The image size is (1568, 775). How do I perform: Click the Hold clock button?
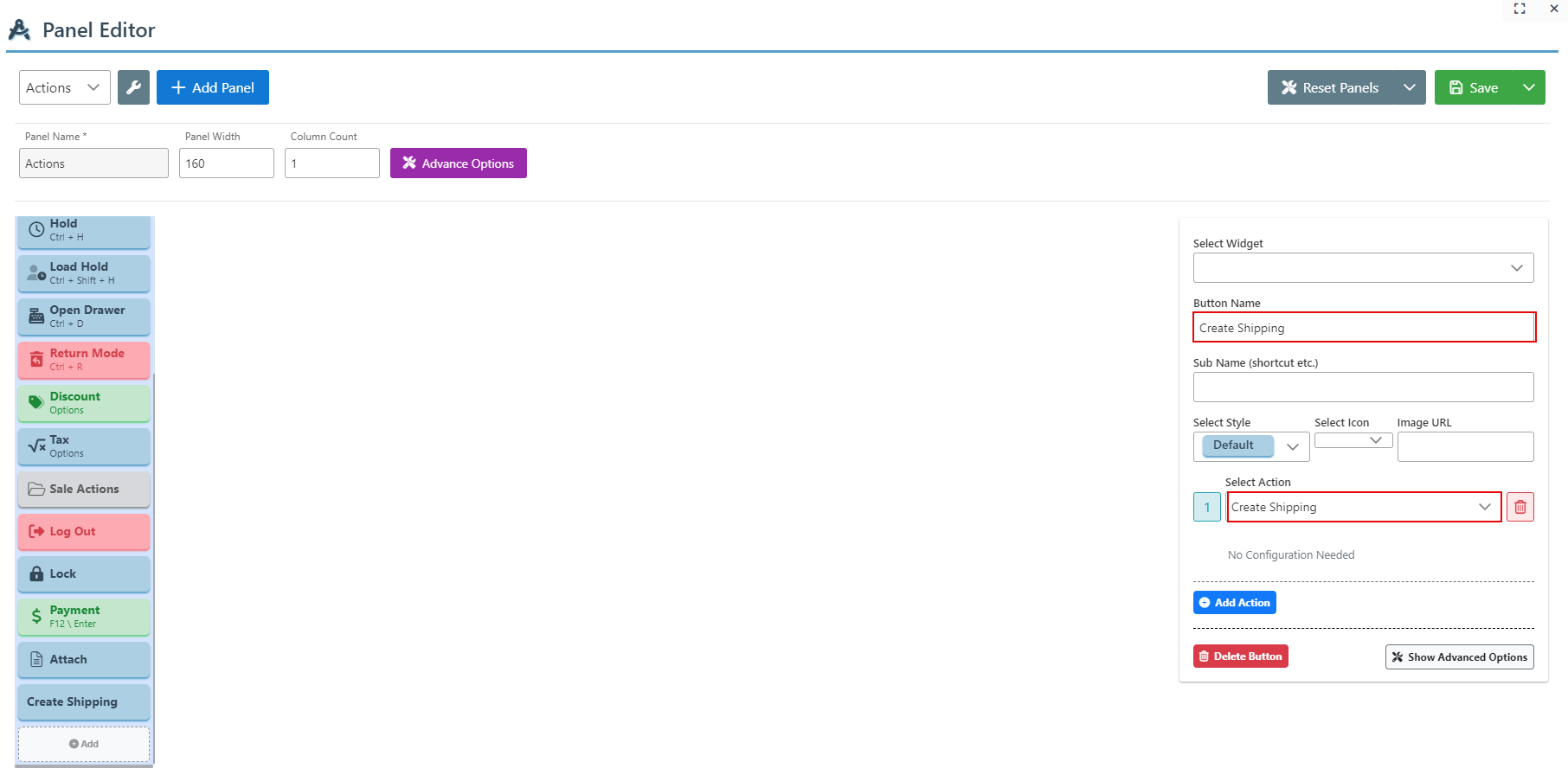[84, 230]
